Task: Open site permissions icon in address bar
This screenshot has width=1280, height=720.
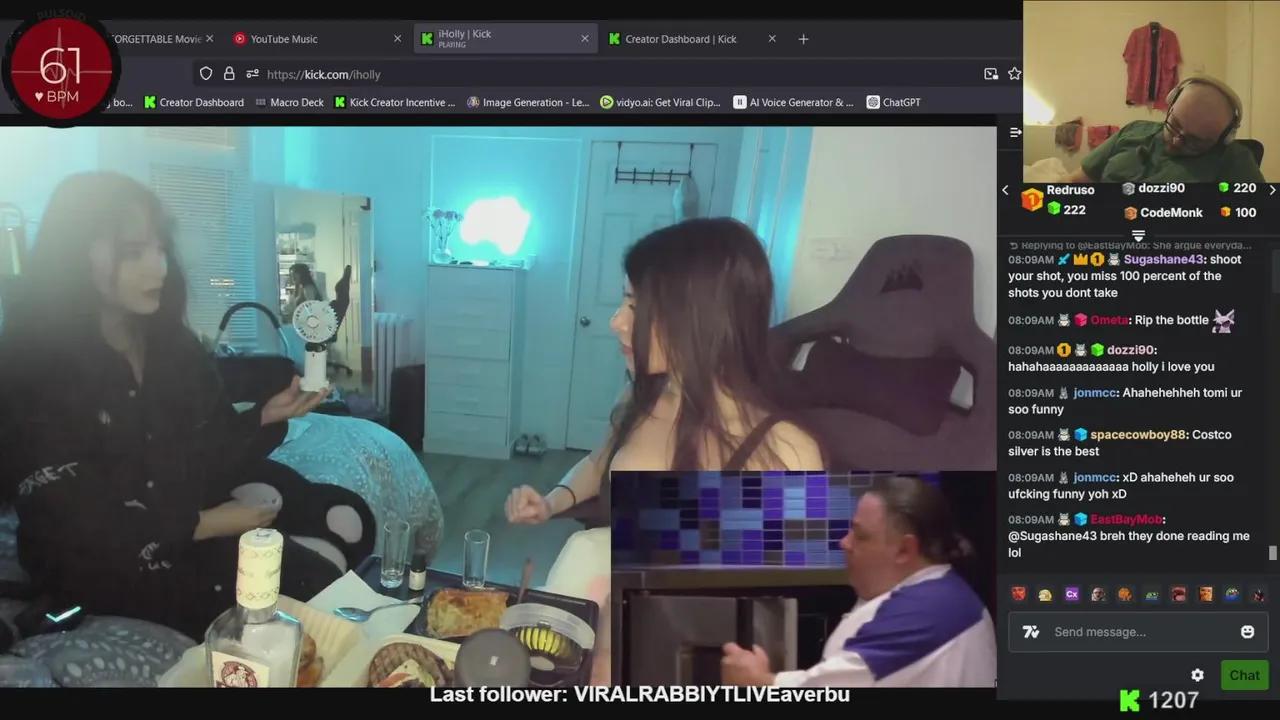Action: pyautogui.click(x=252, y=74)
